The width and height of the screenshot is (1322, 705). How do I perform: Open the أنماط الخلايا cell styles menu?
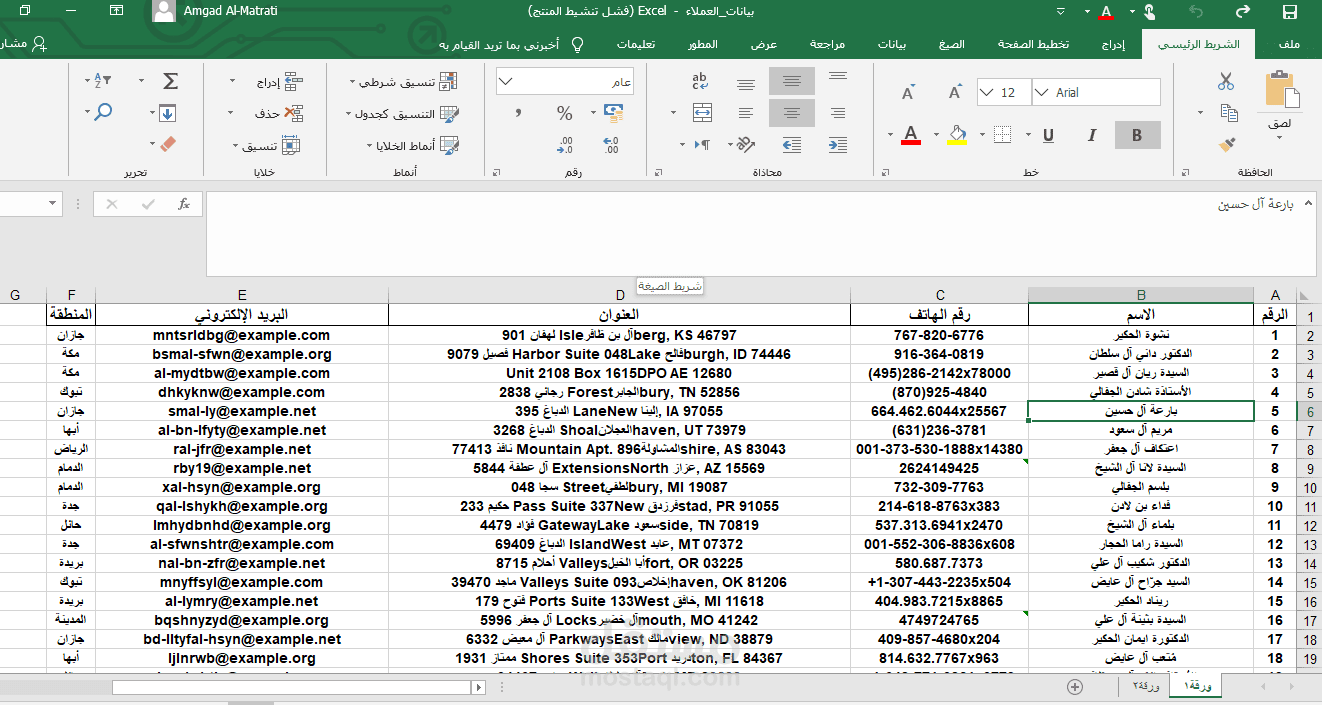(413, 146)
